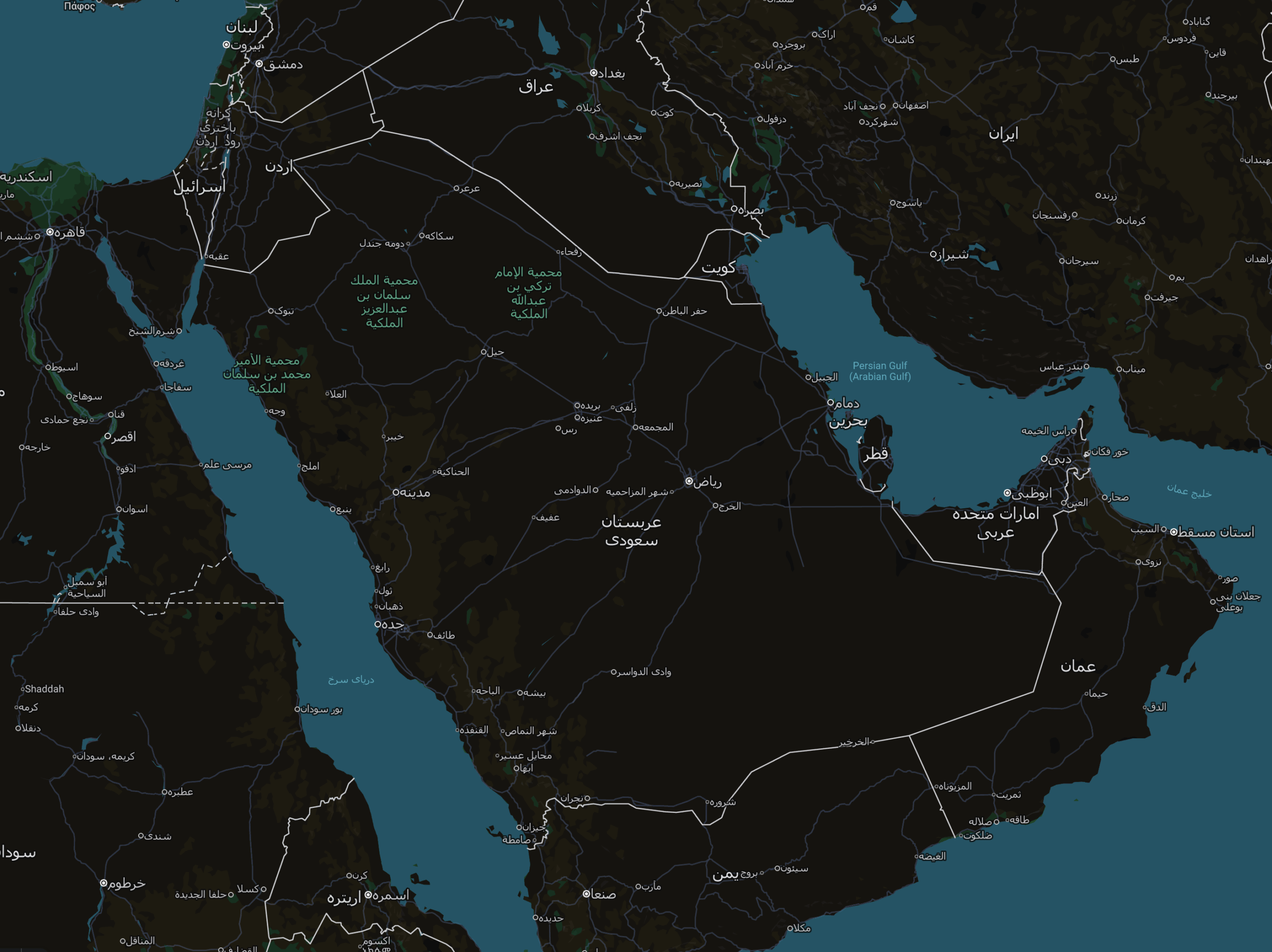Click the Red Sea water label
This screenshot has width=1272, height=952.
click(x=351, y=680)
